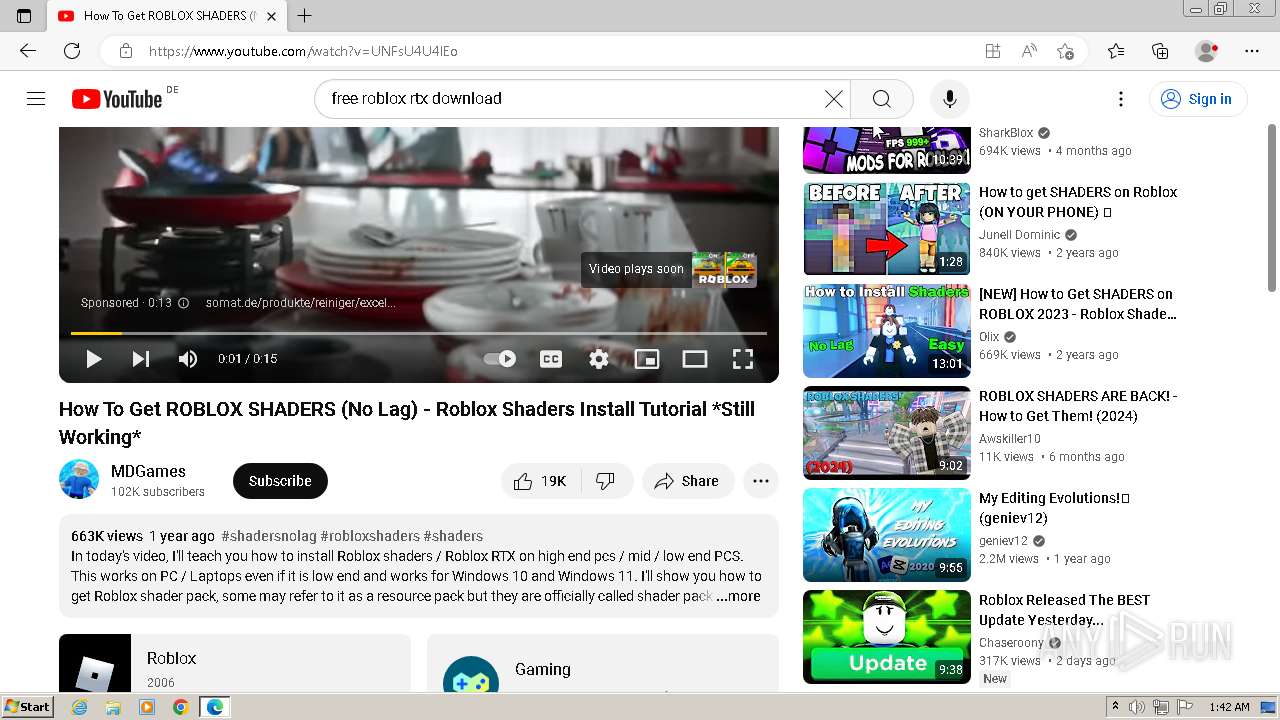This screenshot has height=720, width=1280.
Task: Open the Gaming category card
Action: click(603, 663)
